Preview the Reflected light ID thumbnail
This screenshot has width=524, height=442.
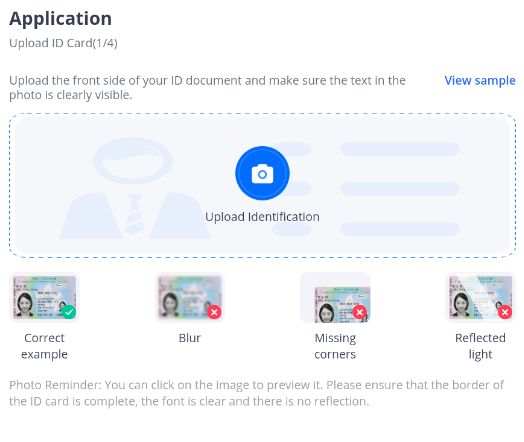pyautogui.click(x=481, y=297)
